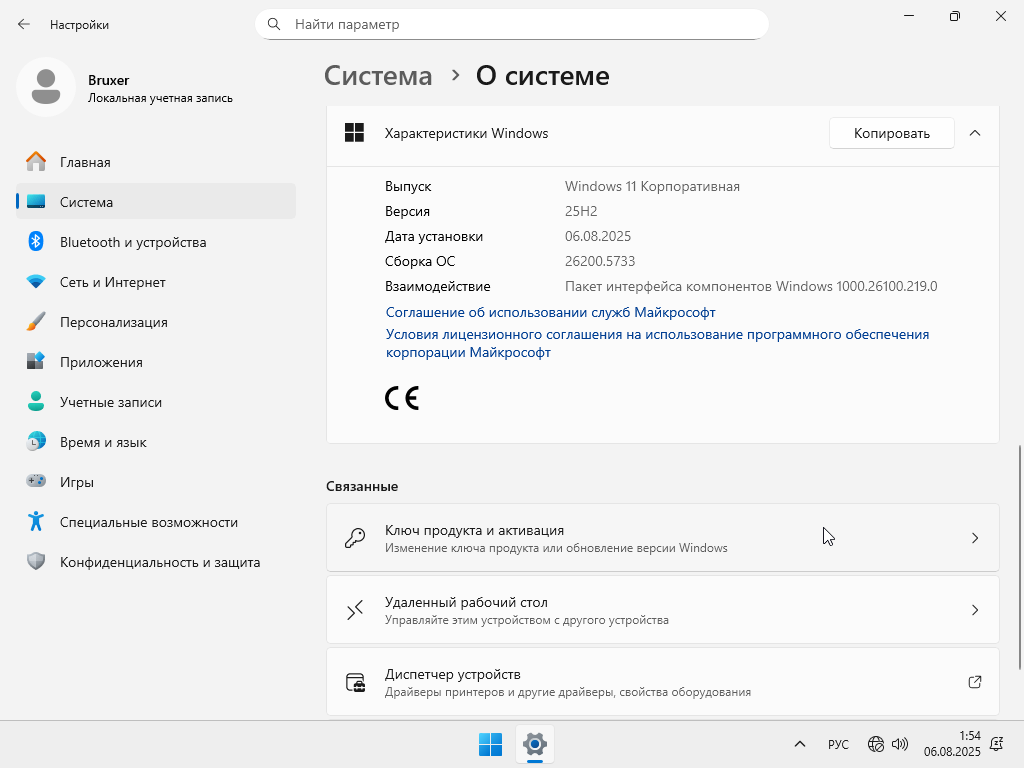This screenshot has height=768, width=1024.
Task: Click the Найти параметр search field
Action: (x=512, y=24)
